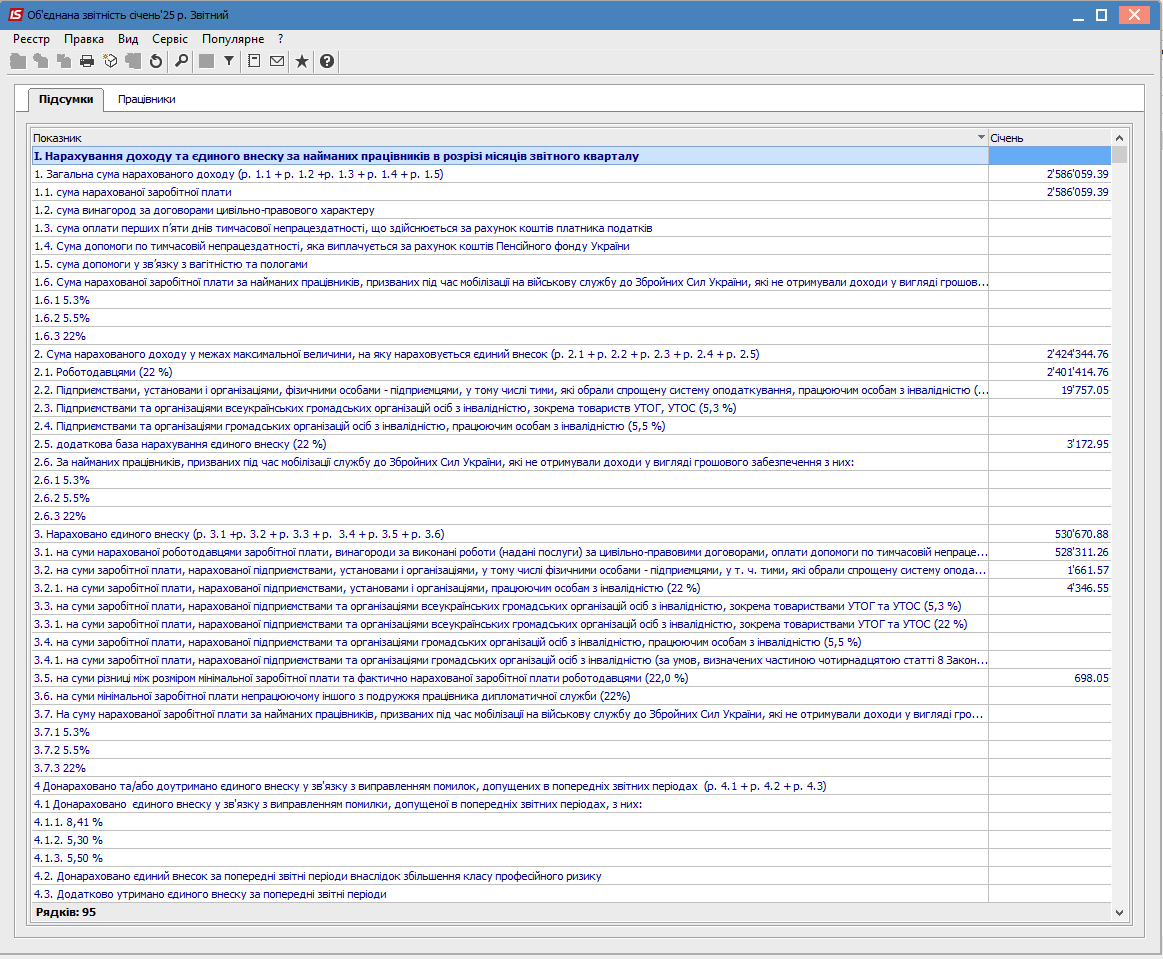Maximize the Об'єднана звітність window
The width and height of the screenshot is (1163, 959).
point(1101,15)
